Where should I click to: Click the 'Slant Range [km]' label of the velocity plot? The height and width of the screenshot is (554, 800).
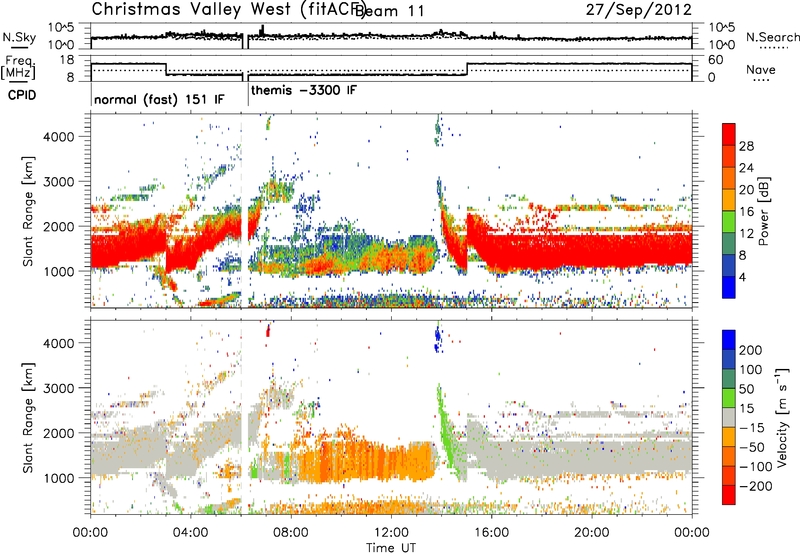(x=28, y=417)
